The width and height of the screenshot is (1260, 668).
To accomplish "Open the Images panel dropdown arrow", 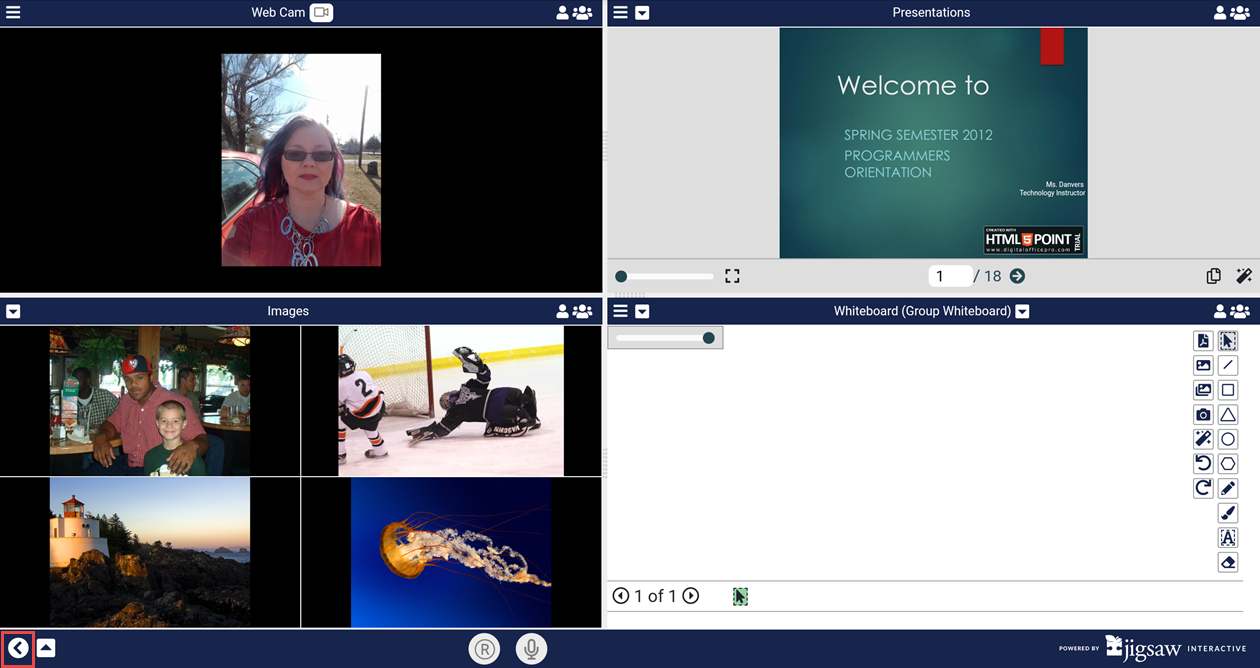I will coord(13,312).
